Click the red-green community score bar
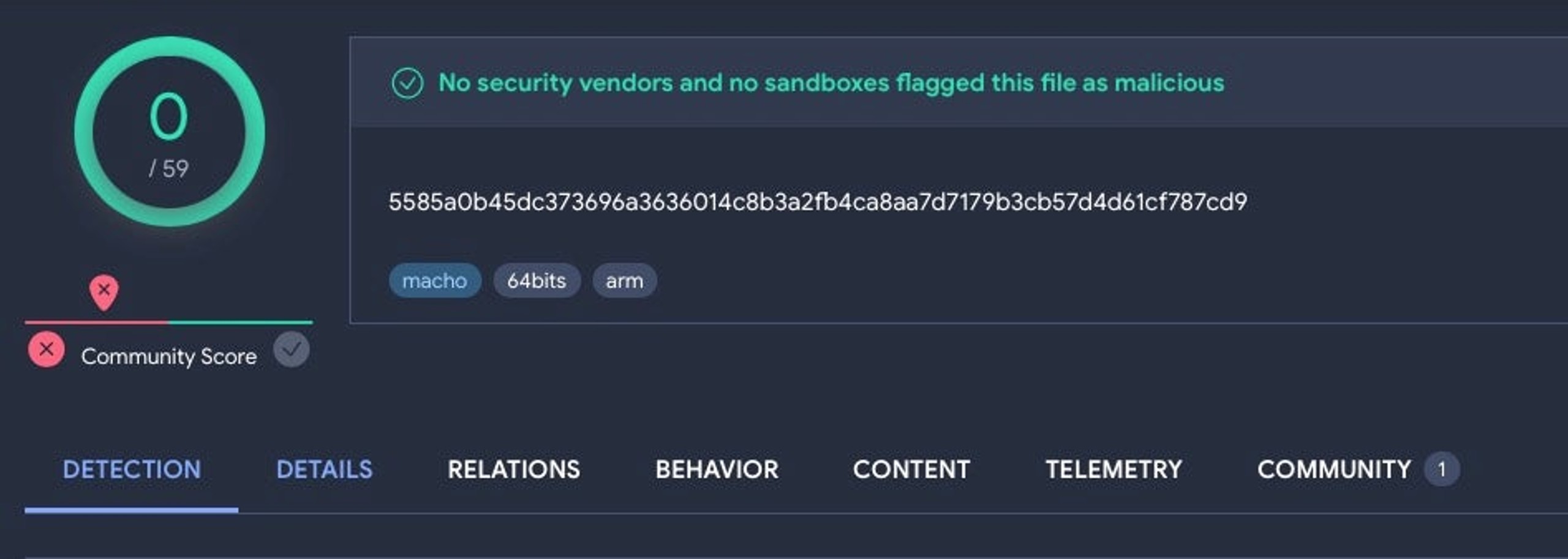 [x=169, y=322]
